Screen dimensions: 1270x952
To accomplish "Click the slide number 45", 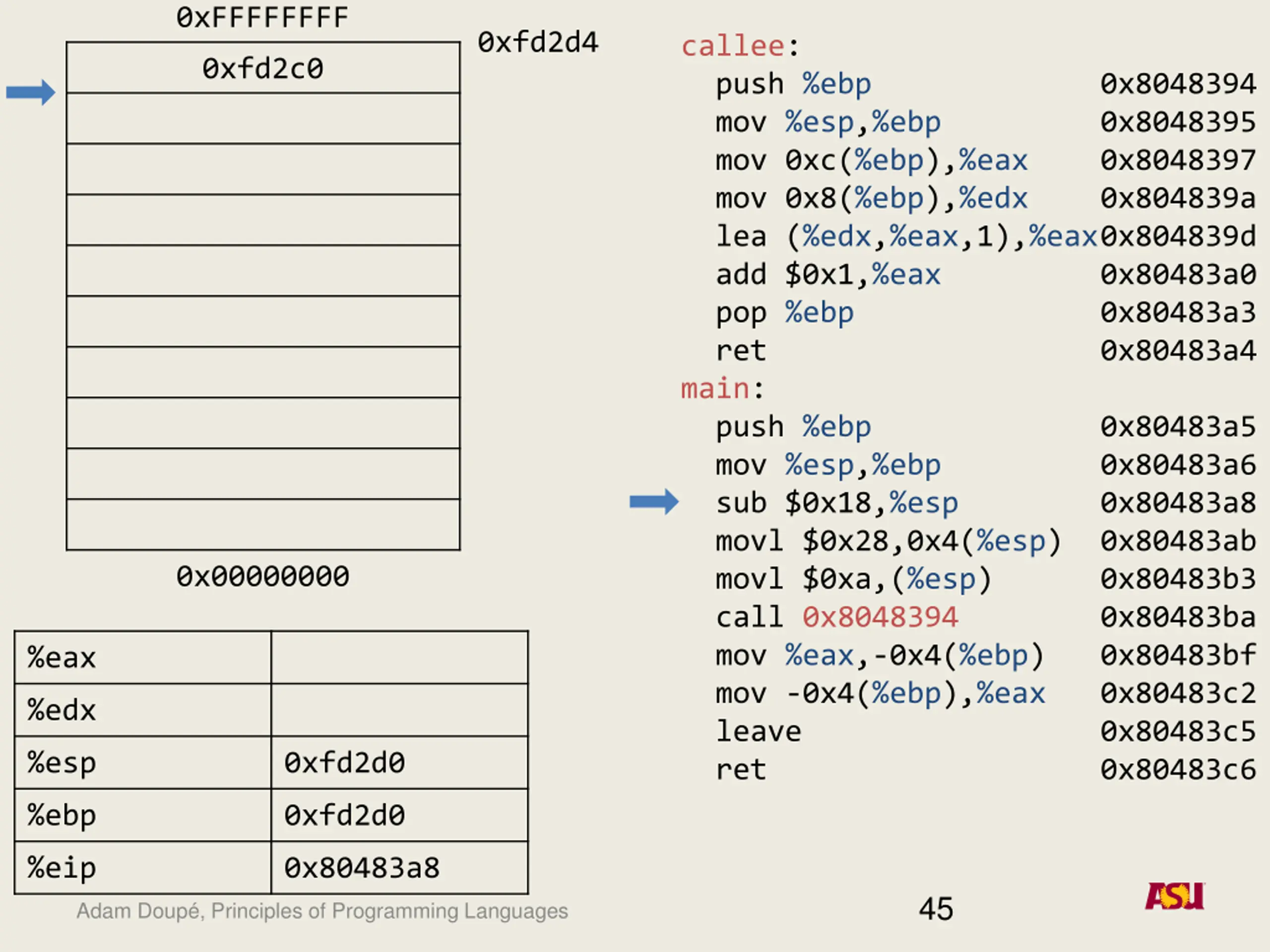I will (936, 909).
